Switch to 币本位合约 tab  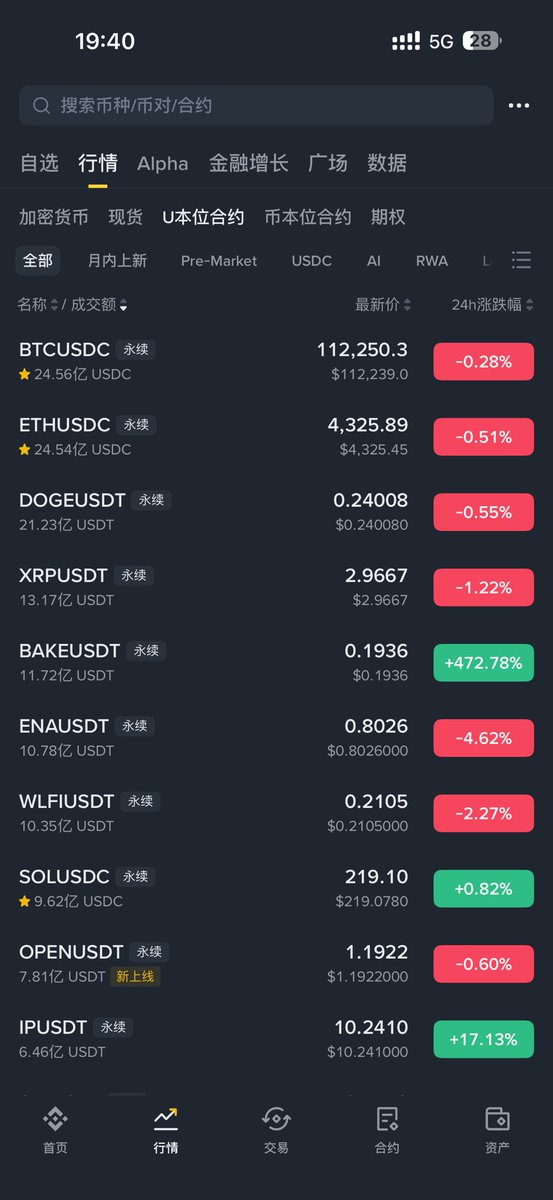(x=308, y=217)
